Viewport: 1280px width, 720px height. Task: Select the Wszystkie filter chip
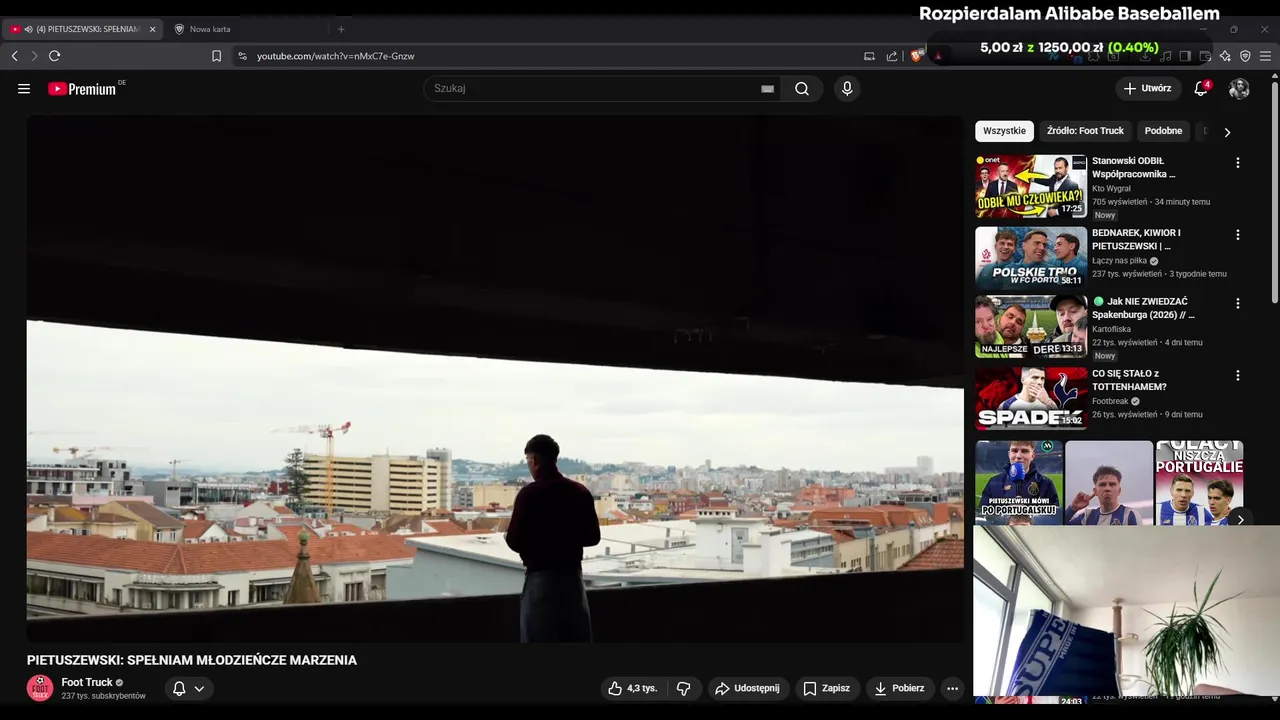[x=1004, y=131]
